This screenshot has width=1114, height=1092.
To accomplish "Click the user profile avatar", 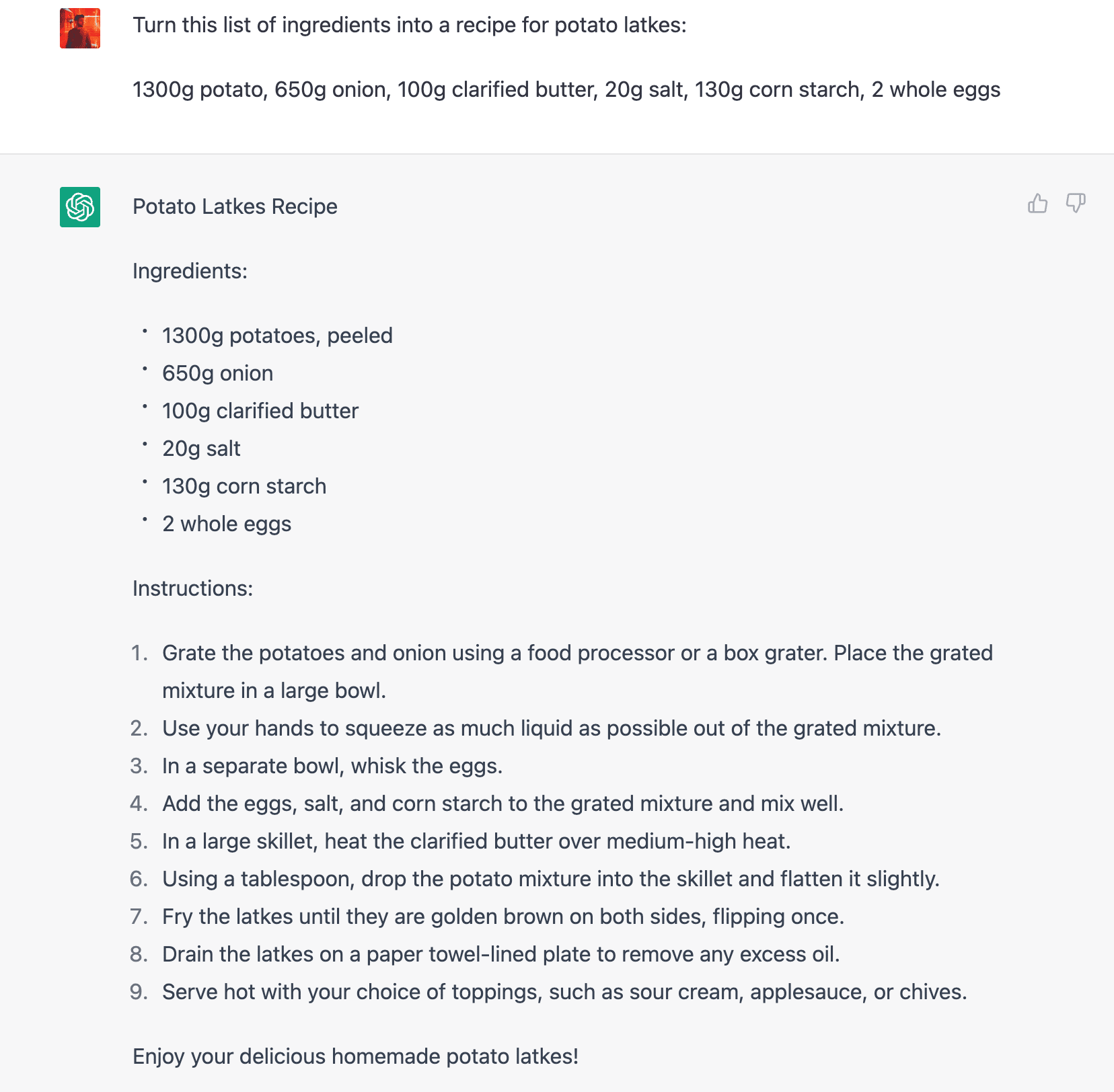I will pos(80,28).
